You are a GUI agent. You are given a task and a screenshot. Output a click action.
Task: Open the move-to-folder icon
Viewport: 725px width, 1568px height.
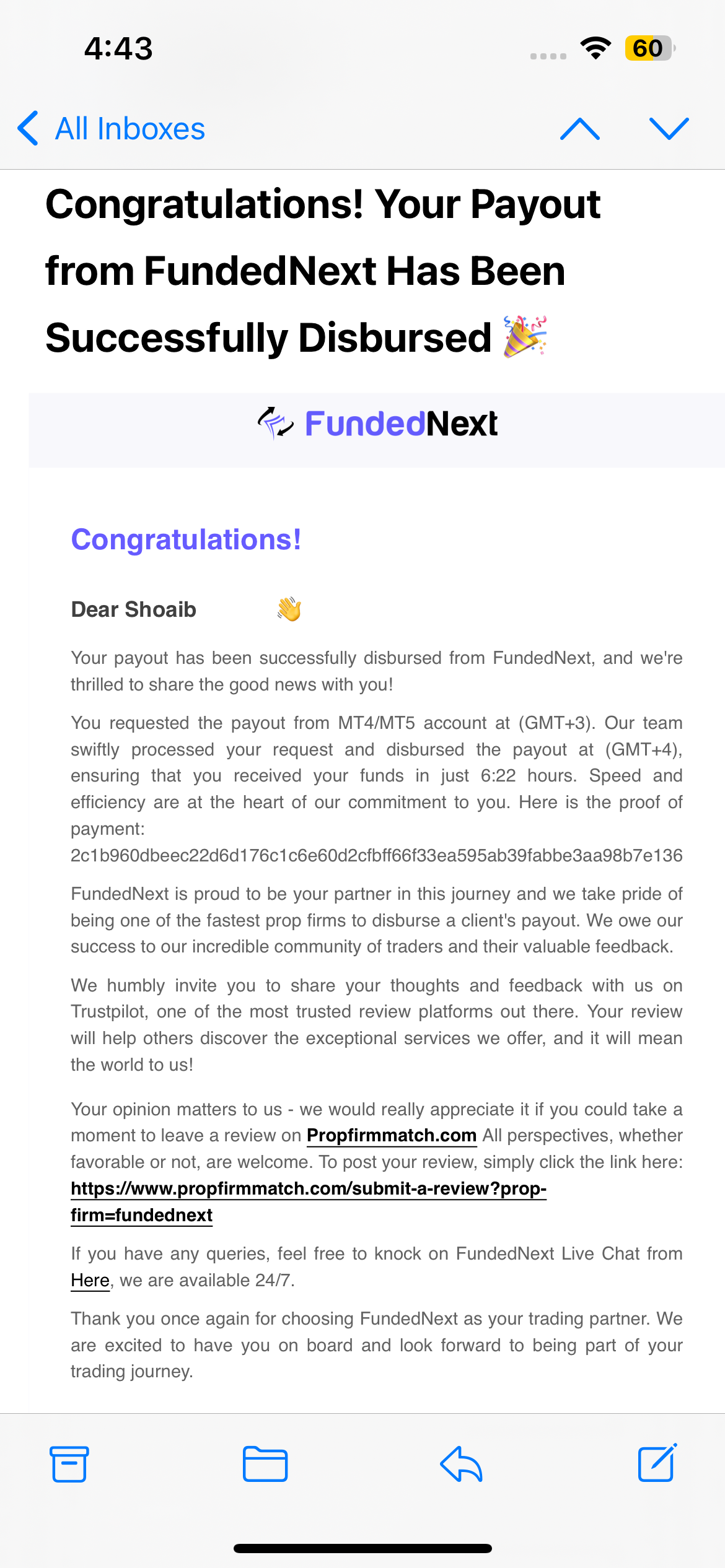265,1464
